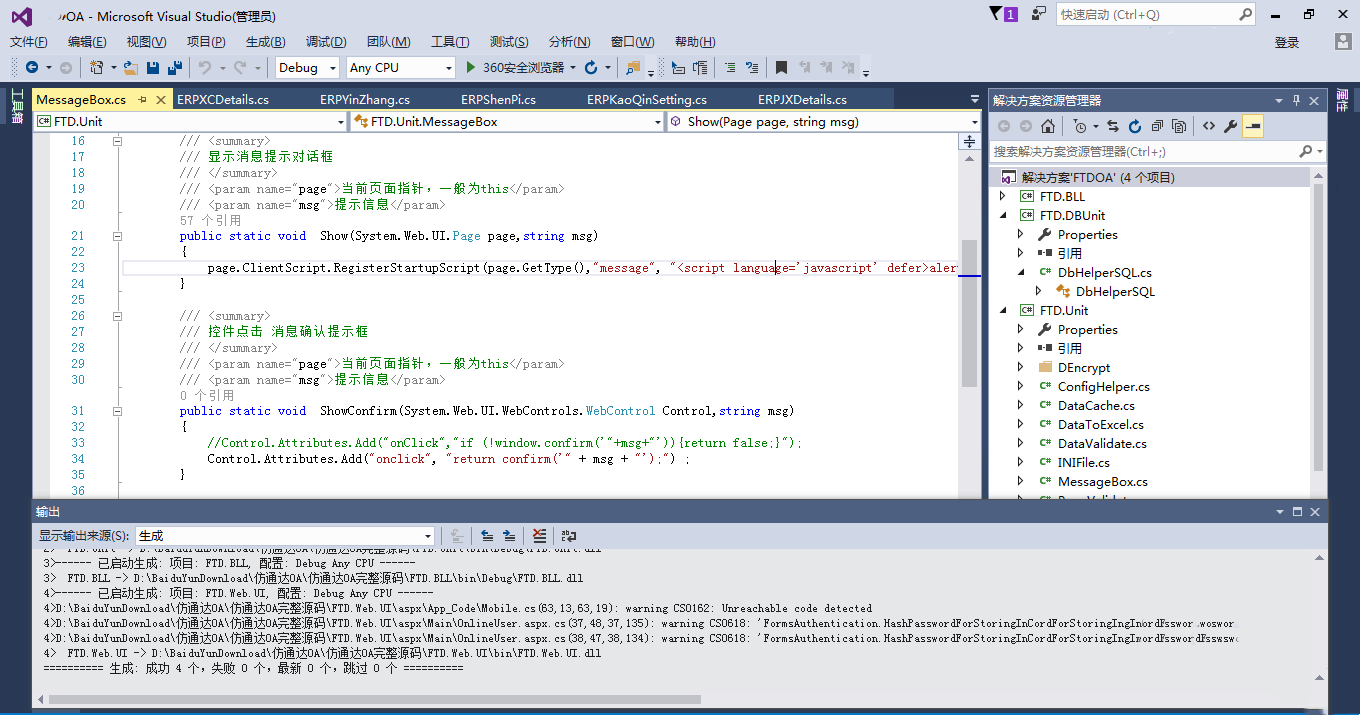Click the 0 个引用 references link
Screen dimensions: 1360x715
[x=207, y=396]
